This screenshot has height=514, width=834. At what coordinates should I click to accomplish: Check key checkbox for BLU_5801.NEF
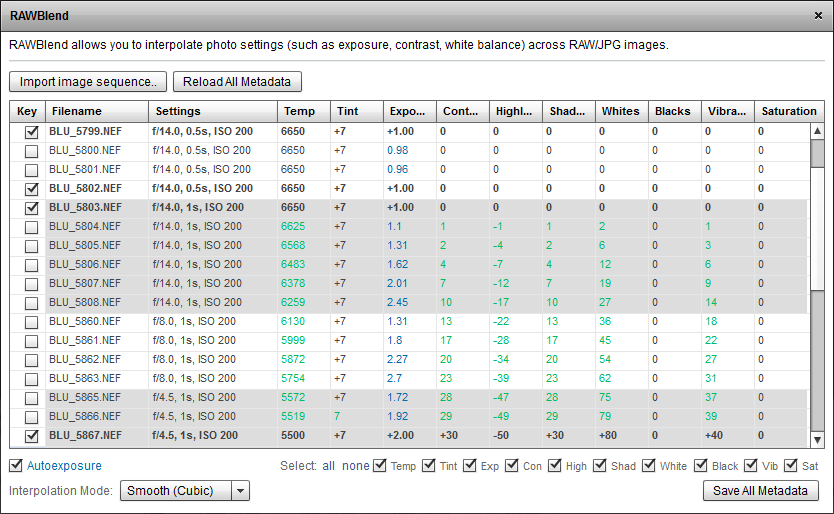[x=31, y=170]
